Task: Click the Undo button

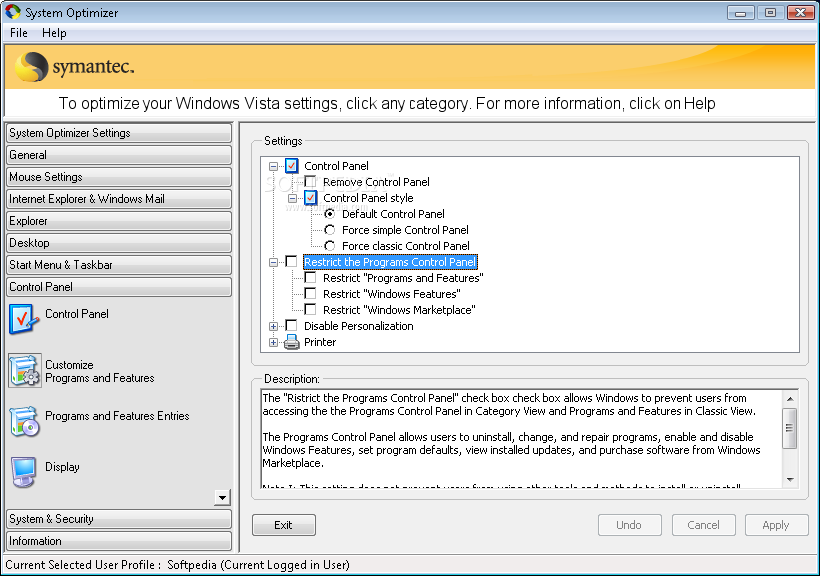Action: point(630,525)
